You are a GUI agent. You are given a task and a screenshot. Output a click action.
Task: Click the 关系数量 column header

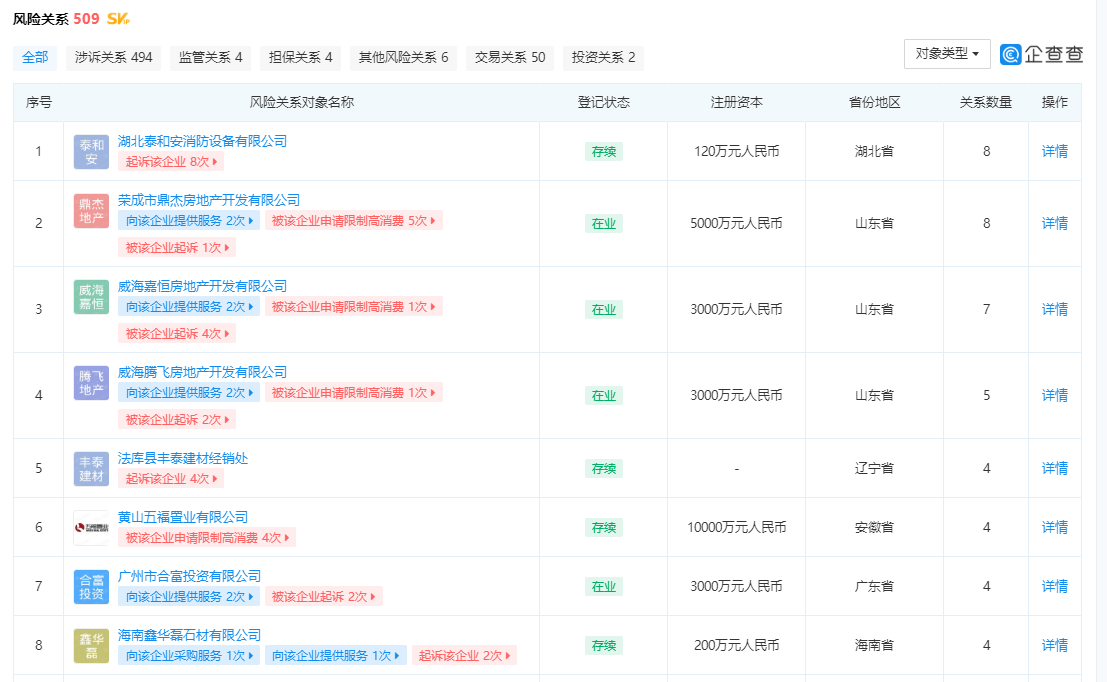tap(986, 103)
